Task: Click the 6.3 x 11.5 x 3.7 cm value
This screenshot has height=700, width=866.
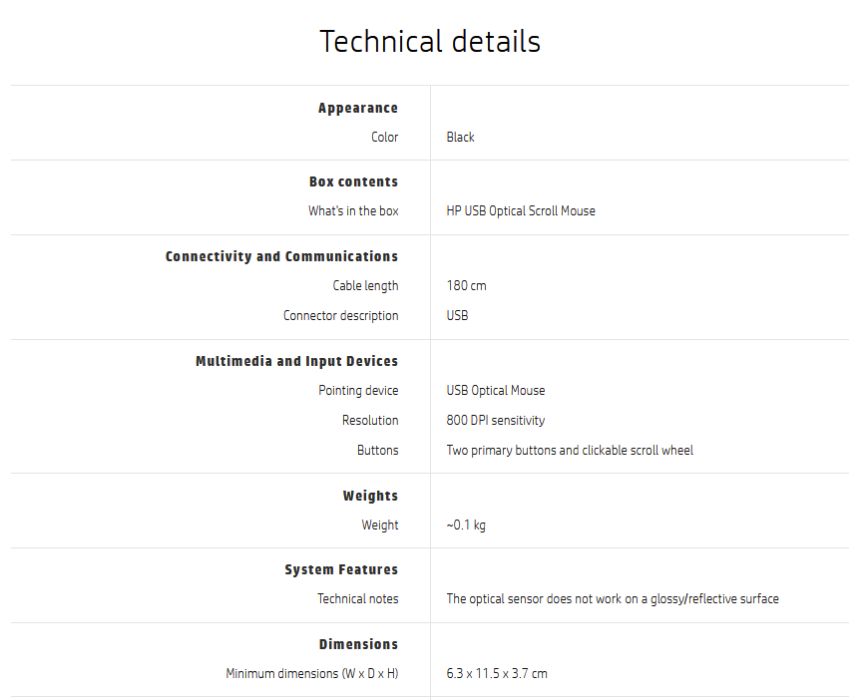Action: click(497, 673)
